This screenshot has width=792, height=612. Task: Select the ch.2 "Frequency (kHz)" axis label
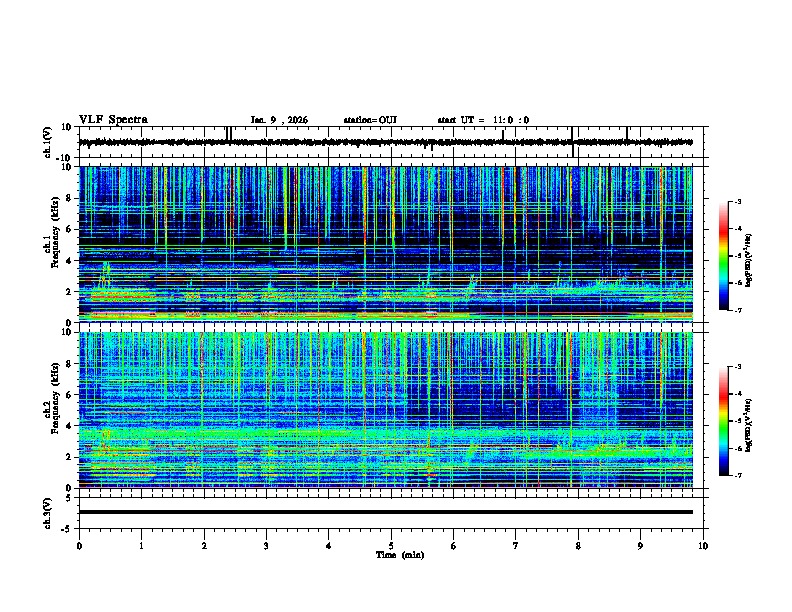coord(55,398)
